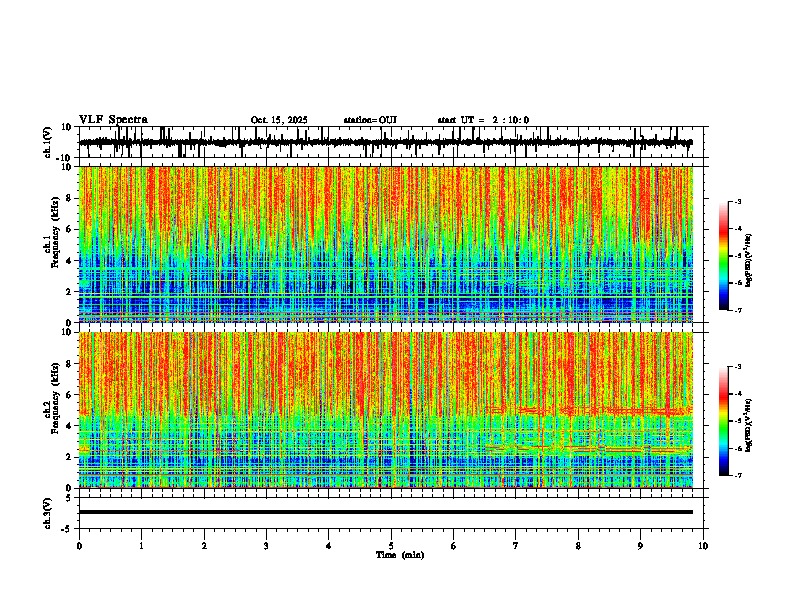Click the "6" kHz tick on ch.2 frequency axis
Viewport: 792px width, 612px height.
70,395
